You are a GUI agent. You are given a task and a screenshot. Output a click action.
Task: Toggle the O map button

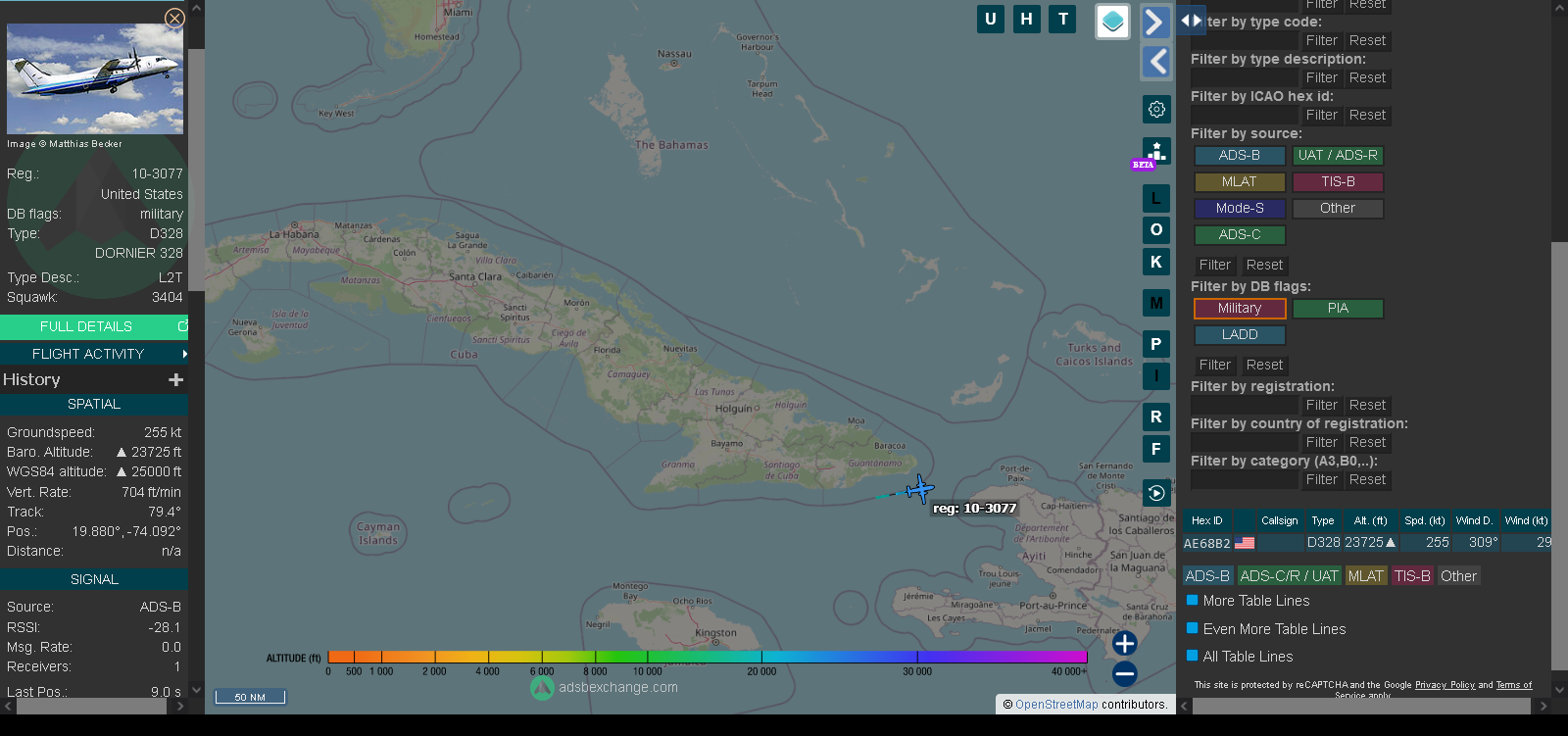coord(1156,229)
